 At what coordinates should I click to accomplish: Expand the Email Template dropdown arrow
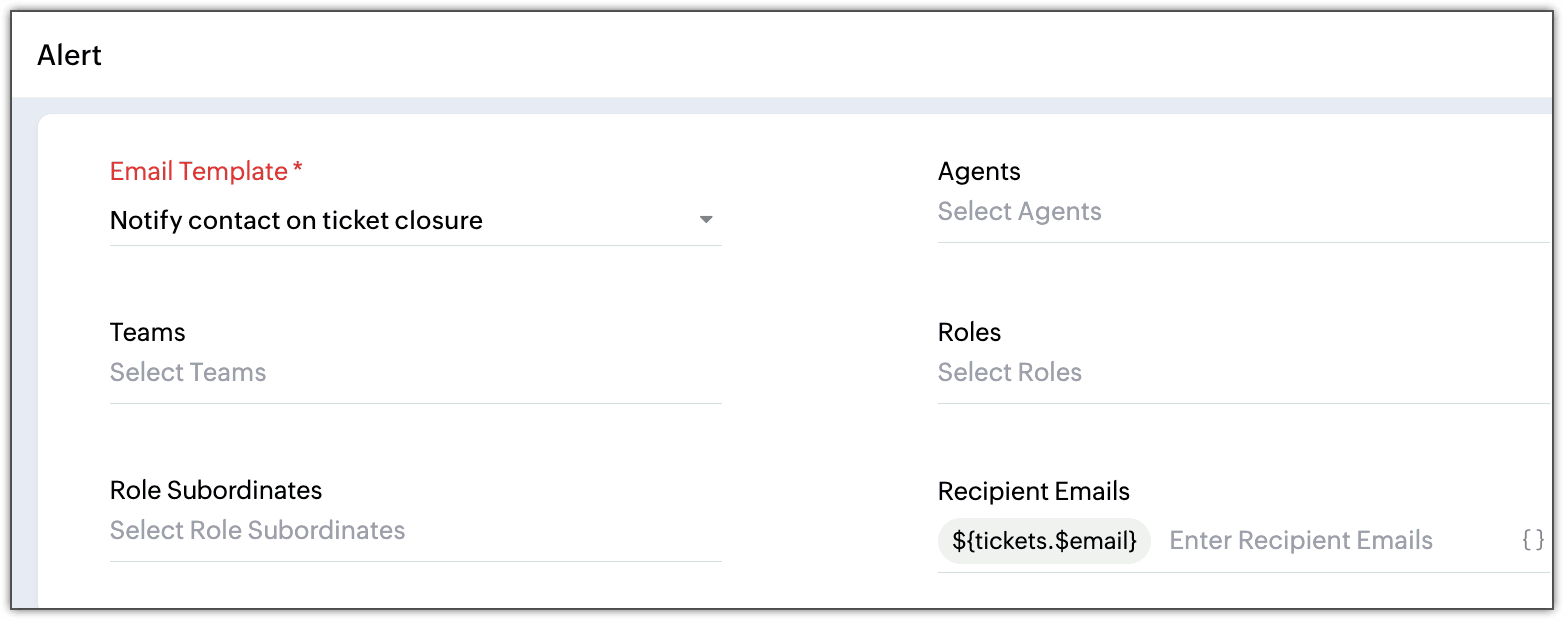pyautogui.click(x=706, y=220)
